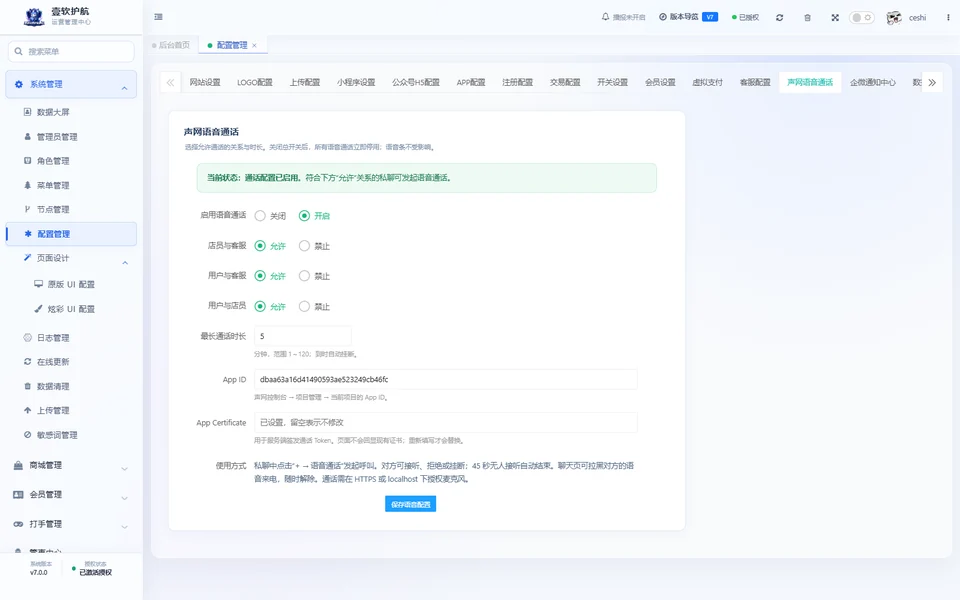This screenshot has height=600, width=960.
Task: Open the LOGO配置 config tab
Action: tap(255, 82)
